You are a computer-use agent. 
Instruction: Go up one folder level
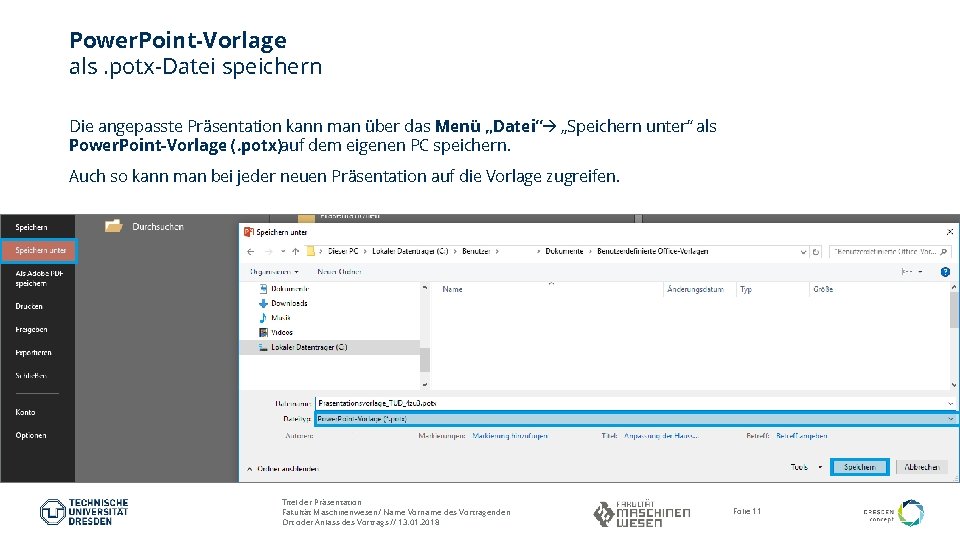pos(296,252)
